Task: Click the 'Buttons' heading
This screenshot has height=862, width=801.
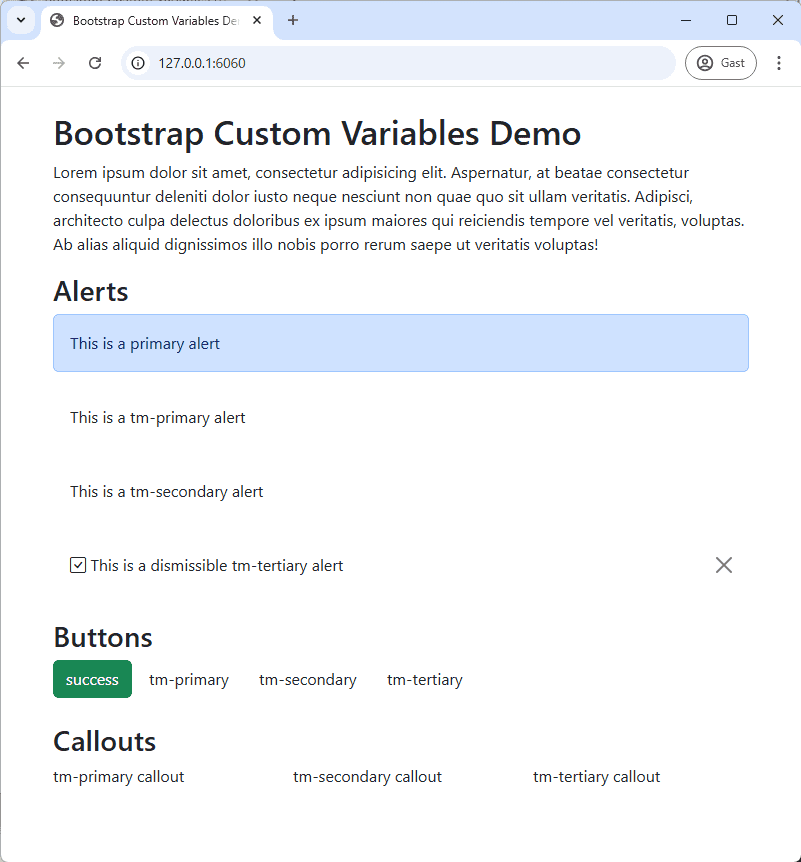Action: pyautogui.click(x=103, y=638)
